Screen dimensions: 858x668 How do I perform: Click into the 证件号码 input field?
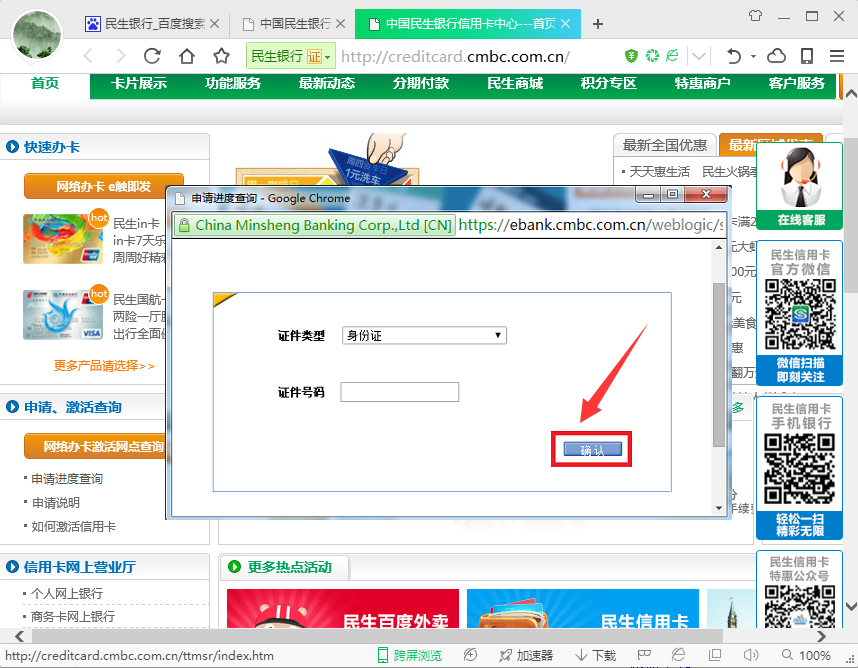tap(399, 392)
